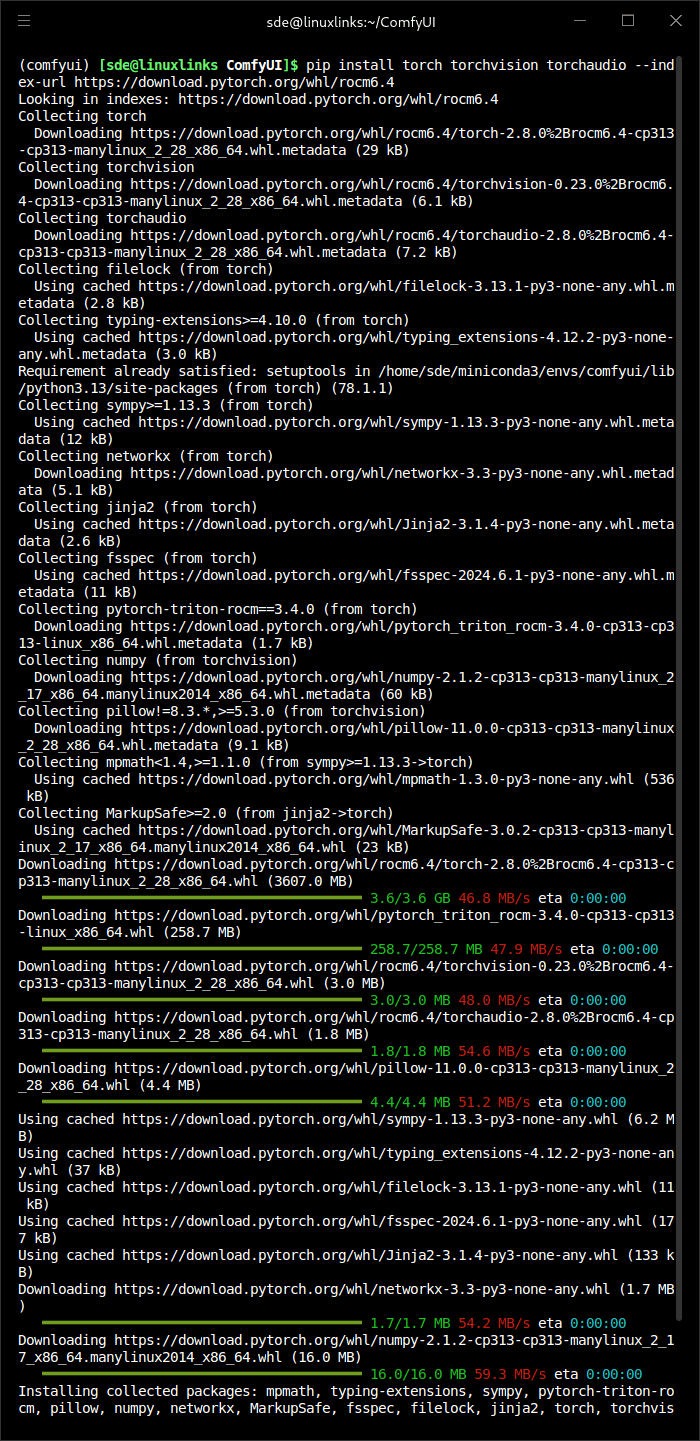Click 'Collecting MarkupSafe>=2.0' line

click(206, 813)
